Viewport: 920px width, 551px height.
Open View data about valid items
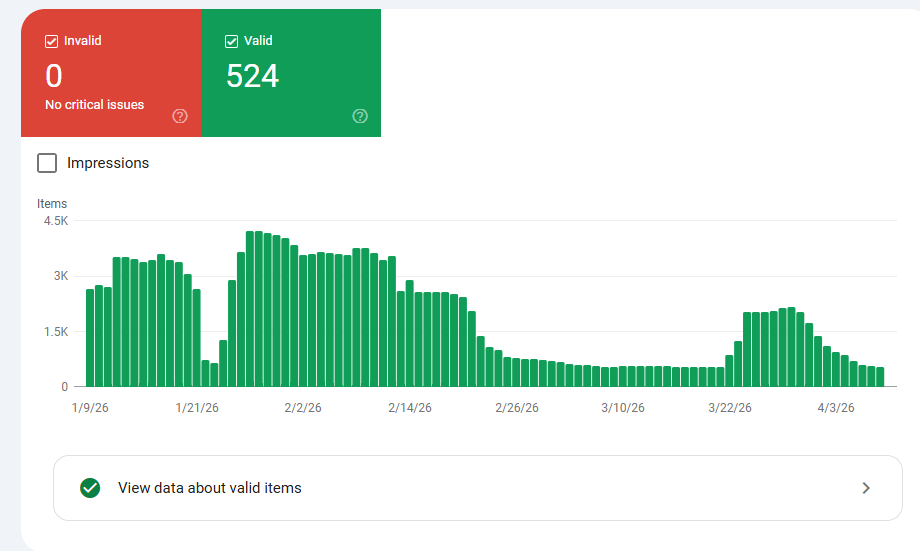pyautogui.click(x=210, y=488)
